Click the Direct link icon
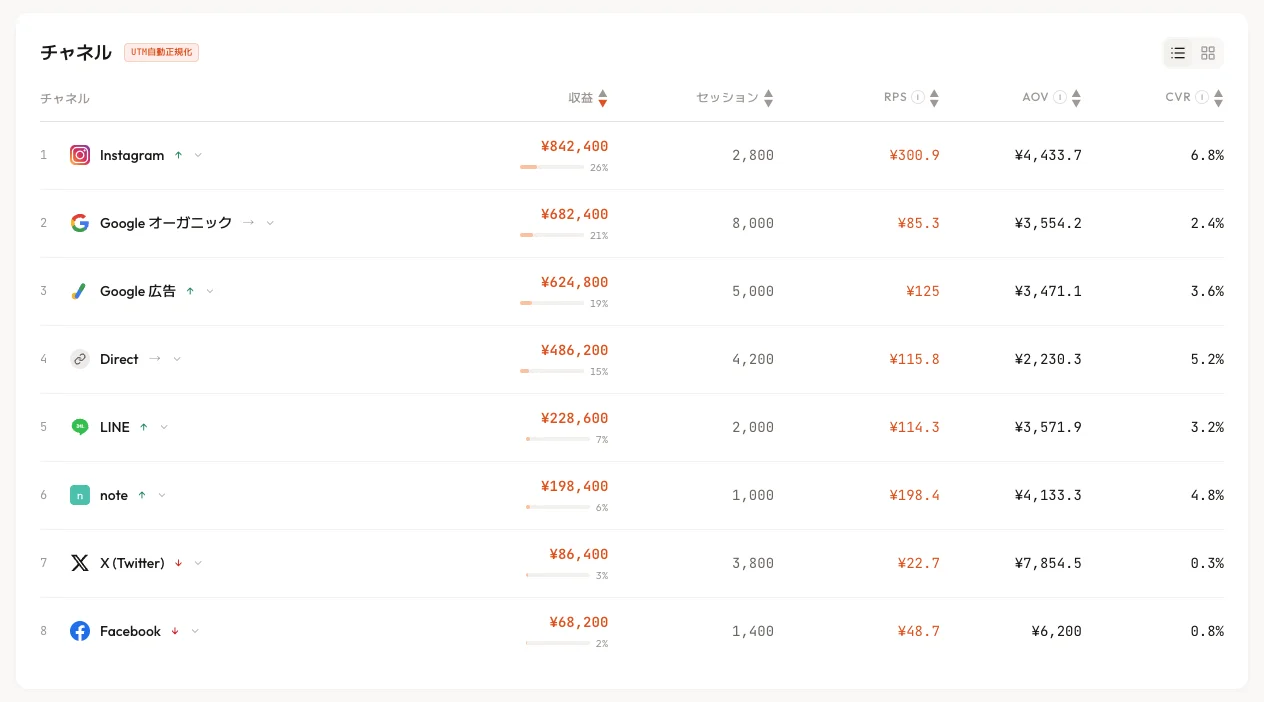This screenshot has height=702, width=1264. click(x=80, y=359)
